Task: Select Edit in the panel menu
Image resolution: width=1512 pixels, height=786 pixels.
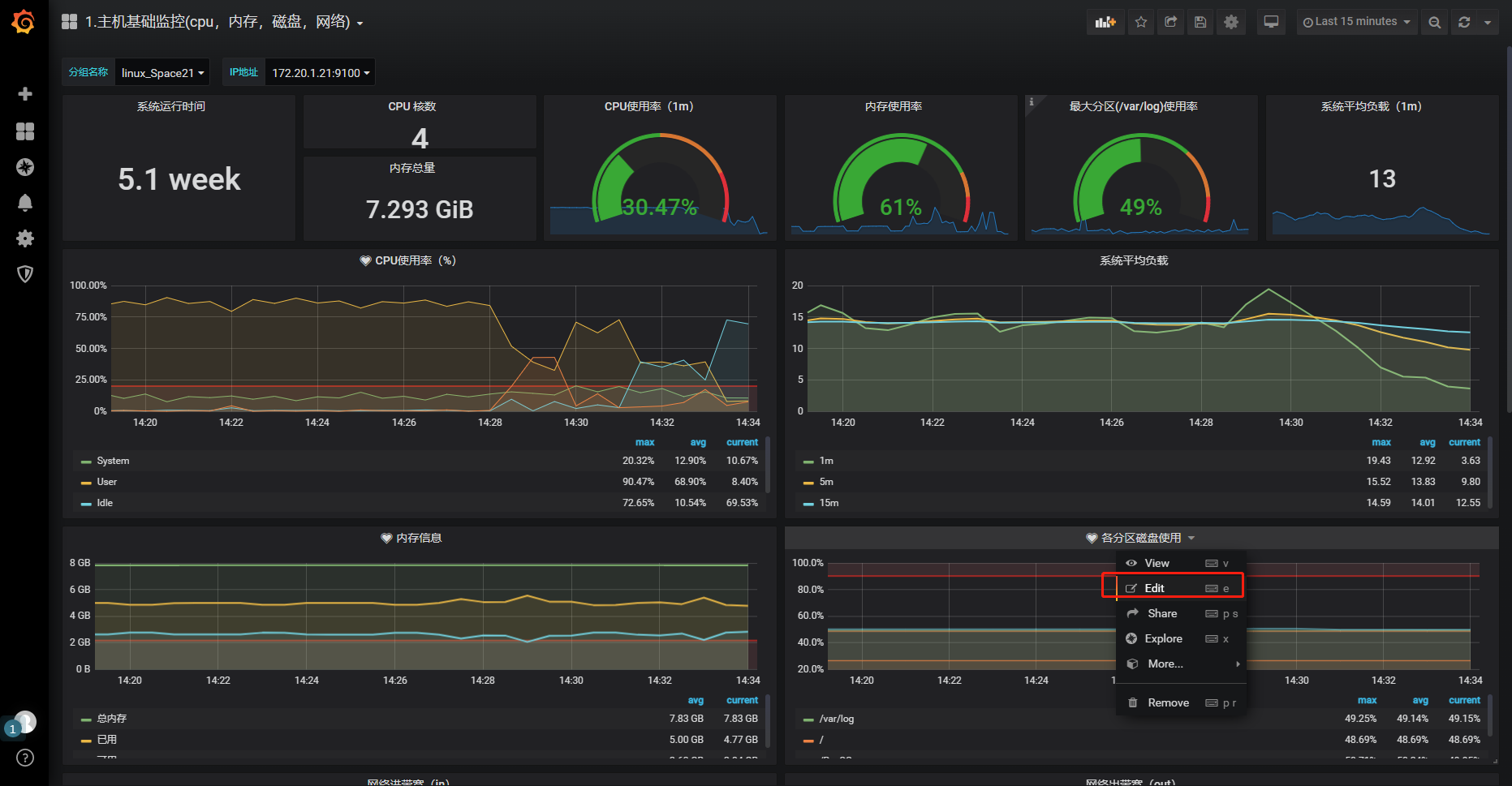Action: 1181,588
